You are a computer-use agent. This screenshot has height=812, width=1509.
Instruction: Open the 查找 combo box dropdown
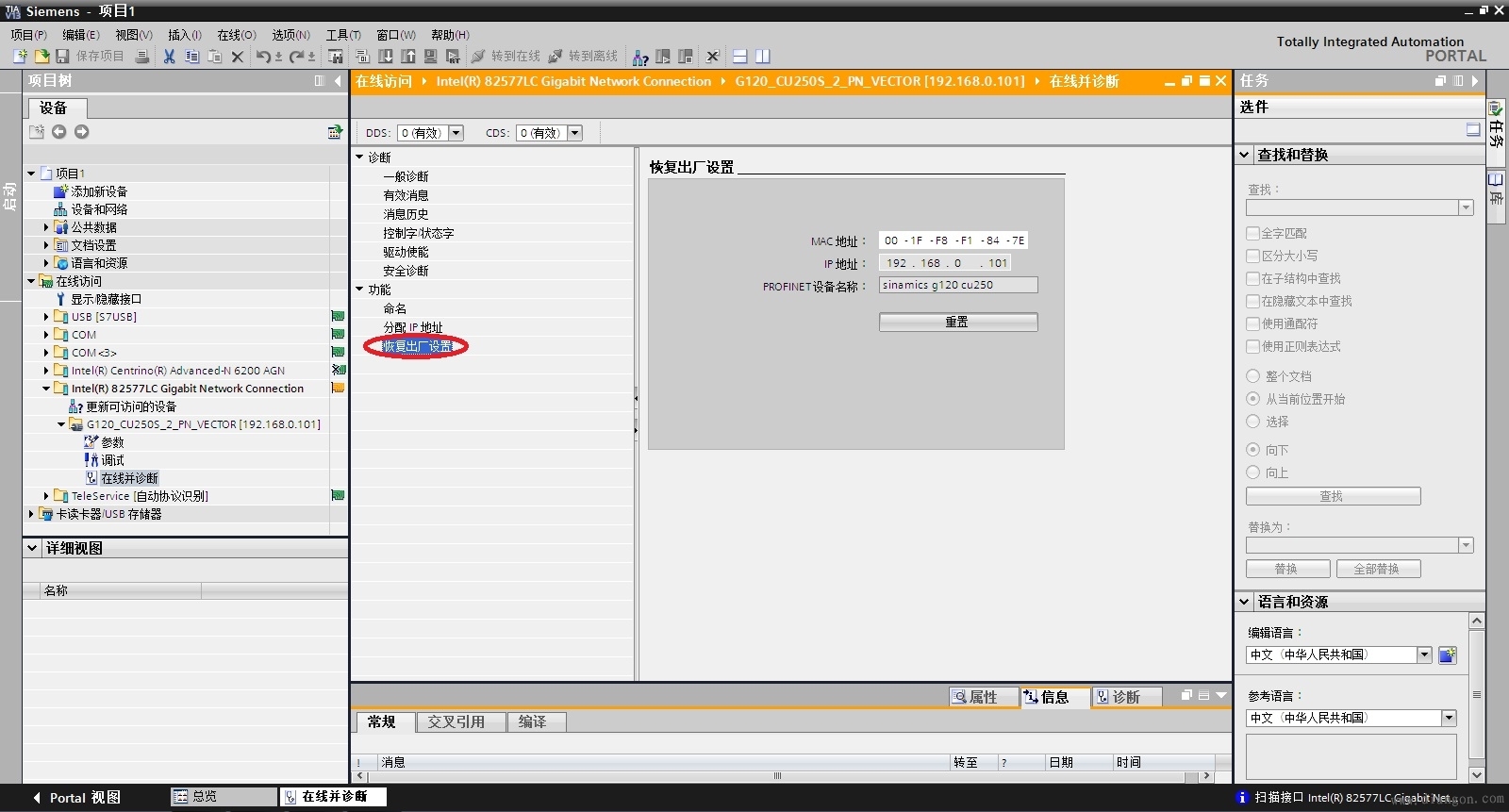pyautogui.click(x=1466, y=207)
